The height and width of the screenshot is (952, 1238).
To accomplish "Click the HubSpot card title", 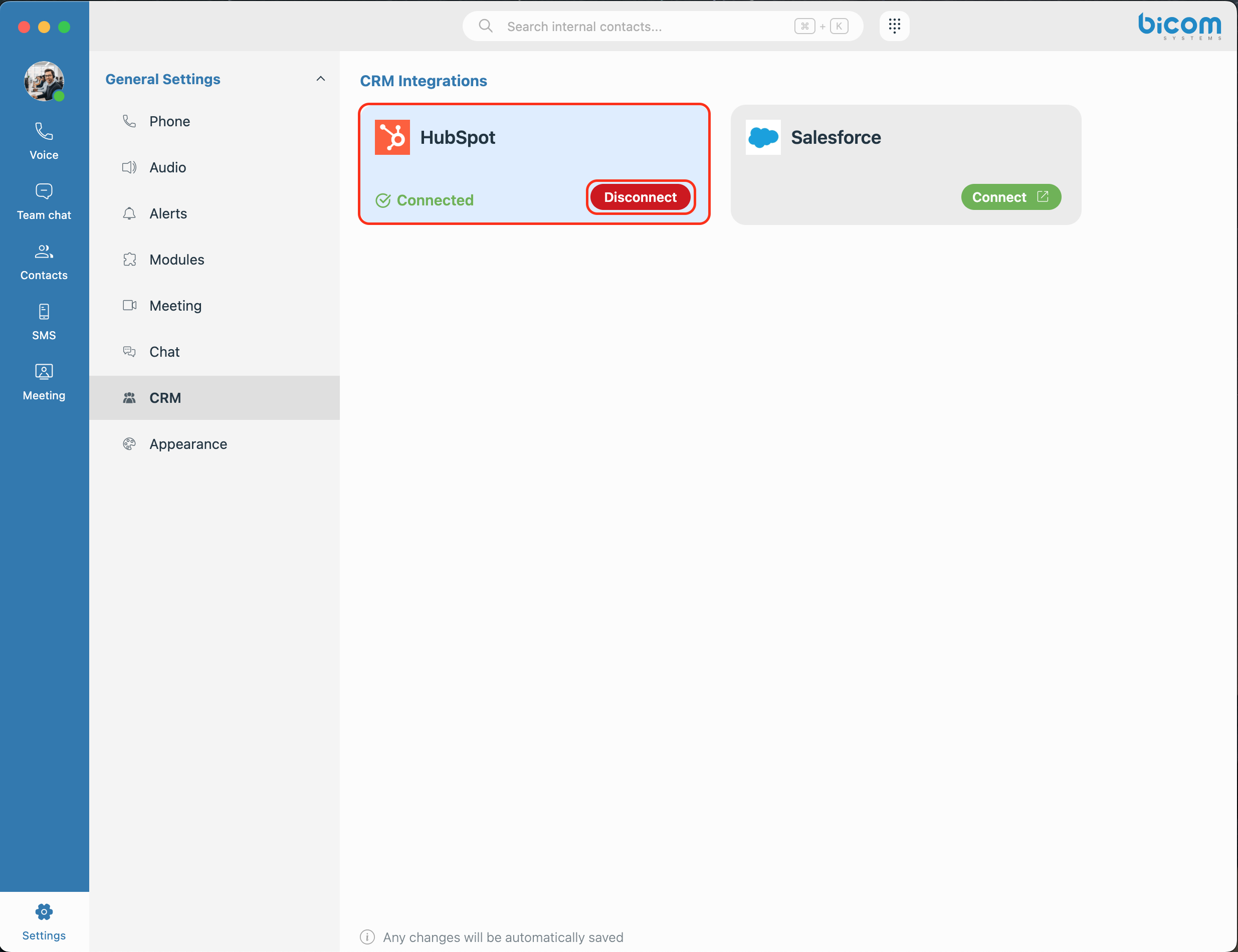I will coord(458,137).
